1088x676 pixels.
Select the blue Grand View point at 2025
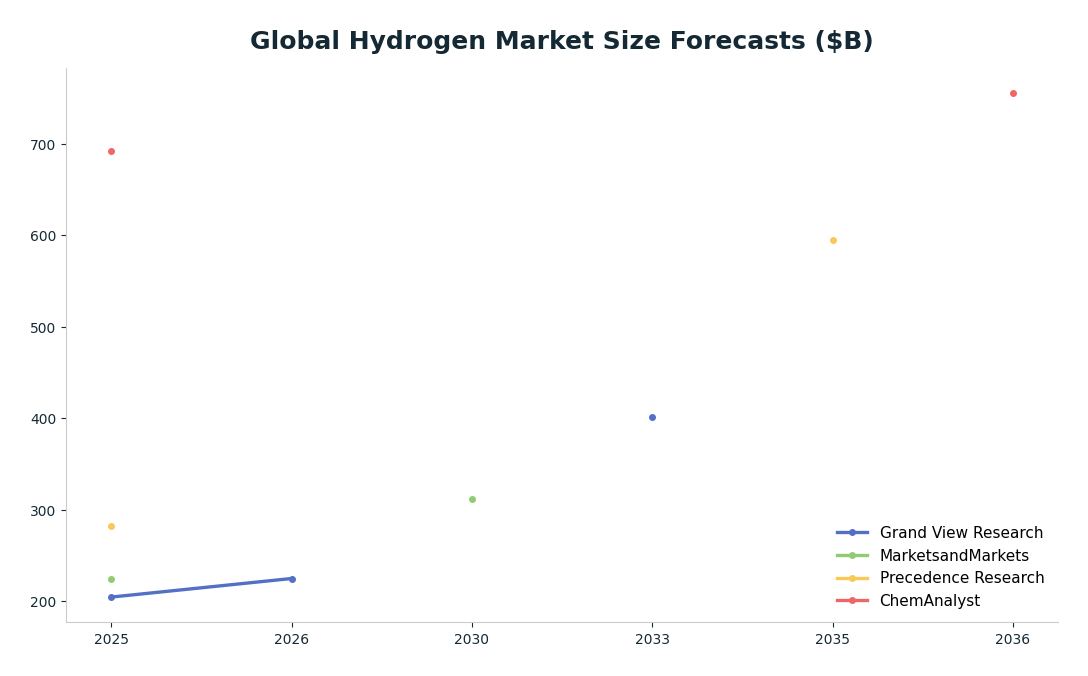pos(111,598)
